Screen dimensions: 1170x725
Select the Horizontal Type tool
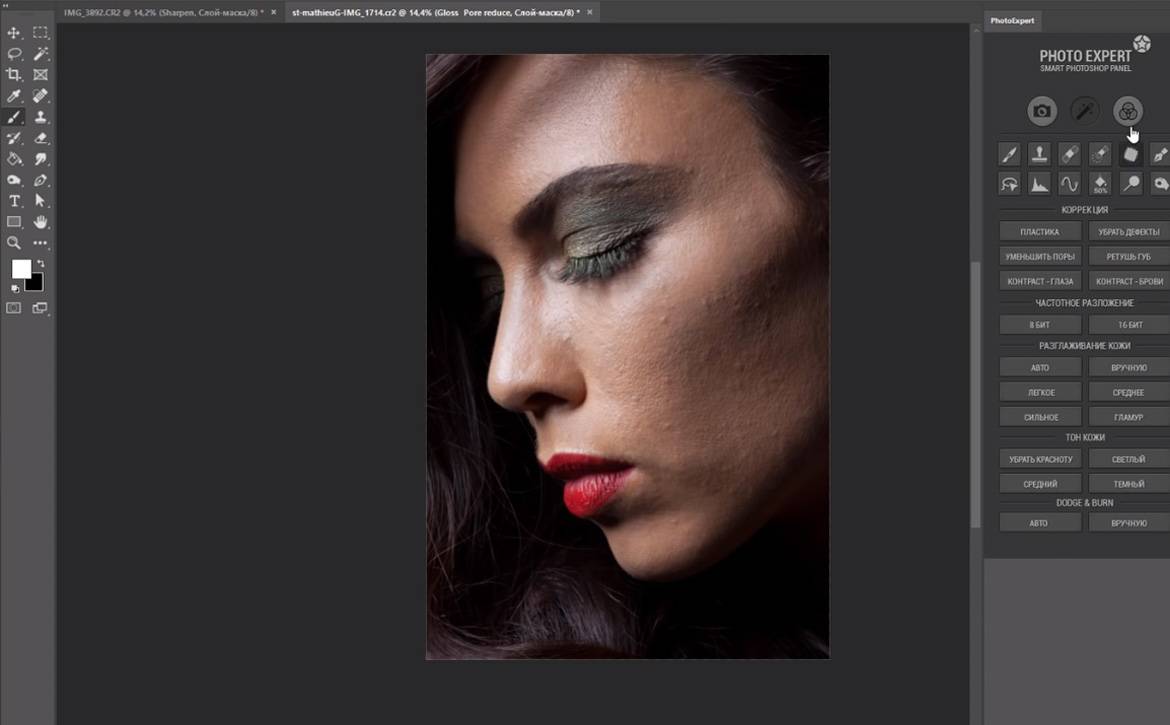[x=14, y=201]
